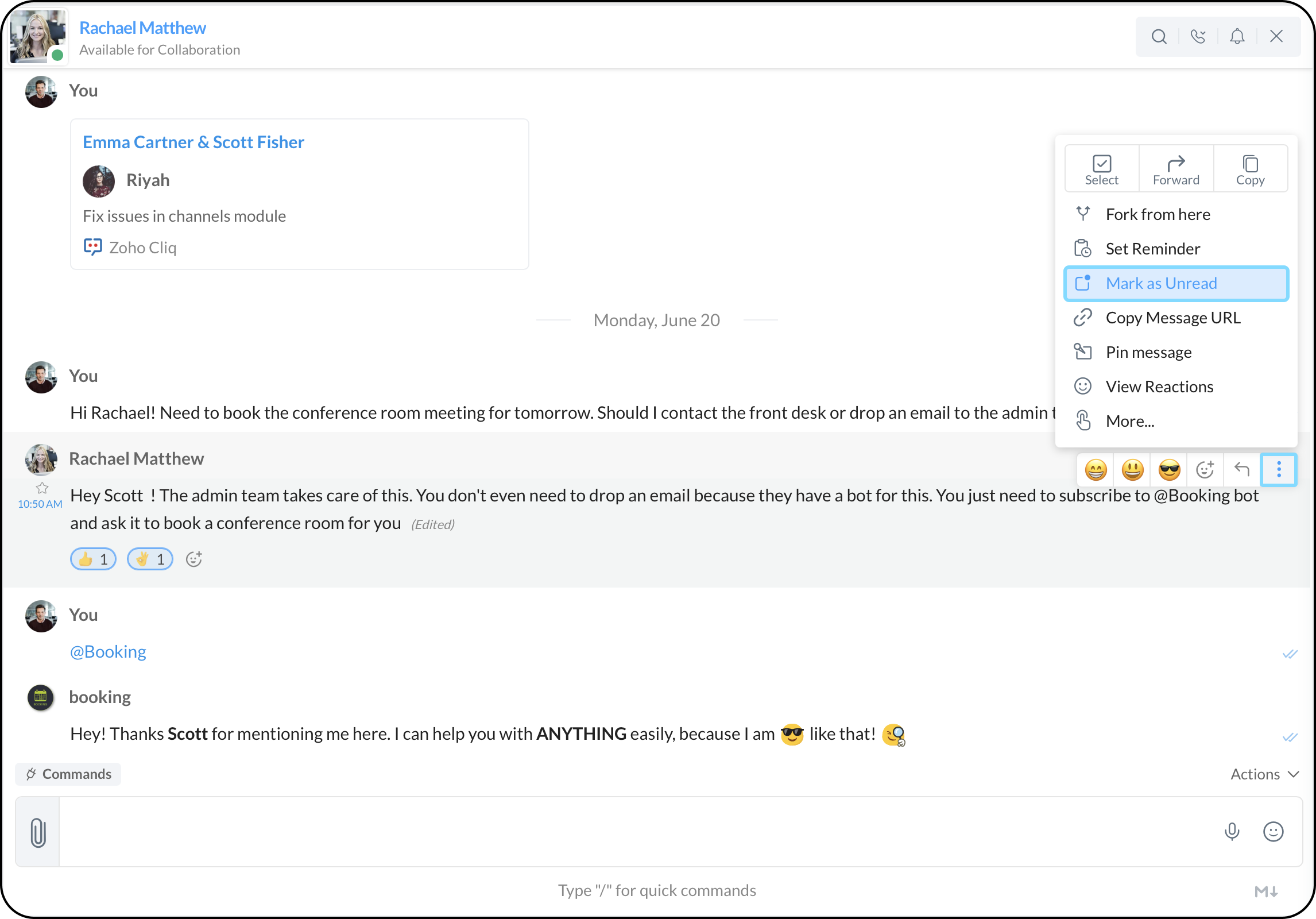
Task: Star Rachael's message
Action: point(42,488)
